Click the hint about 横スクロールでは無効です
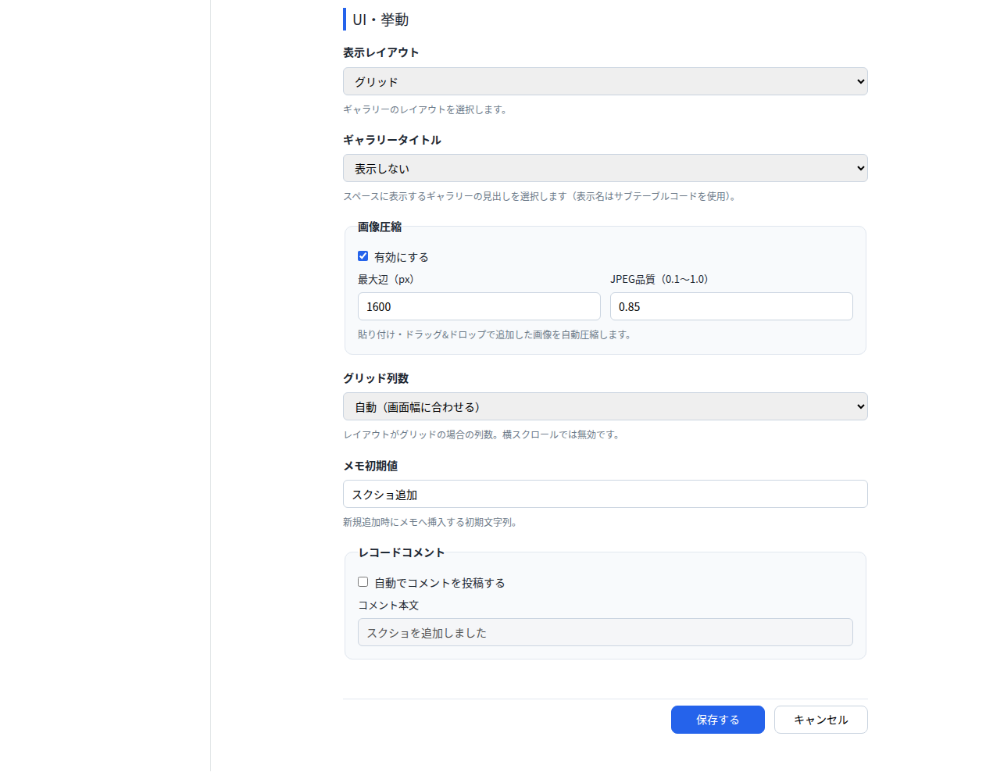 (482, 435)
